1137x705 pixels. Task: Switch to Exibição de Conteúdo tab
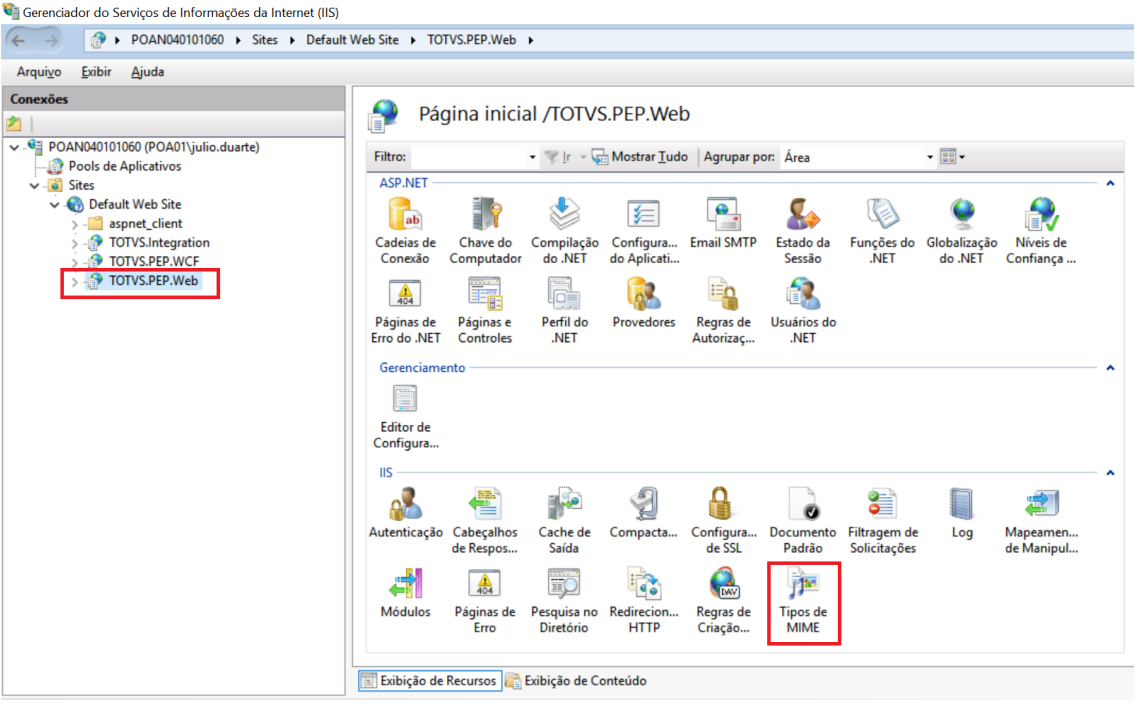click(x=576, y=681)
